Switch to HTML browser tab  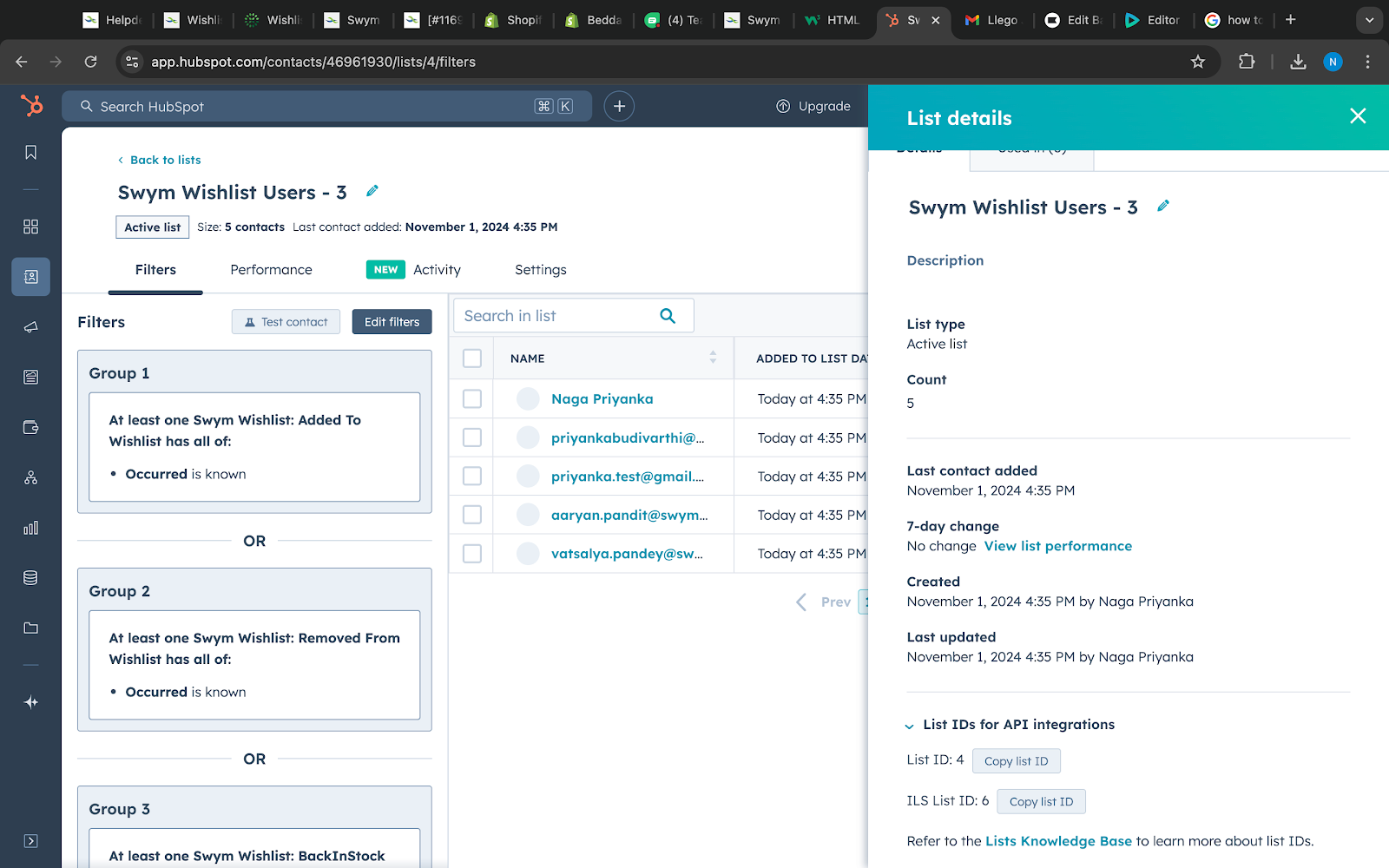[831, 20]
